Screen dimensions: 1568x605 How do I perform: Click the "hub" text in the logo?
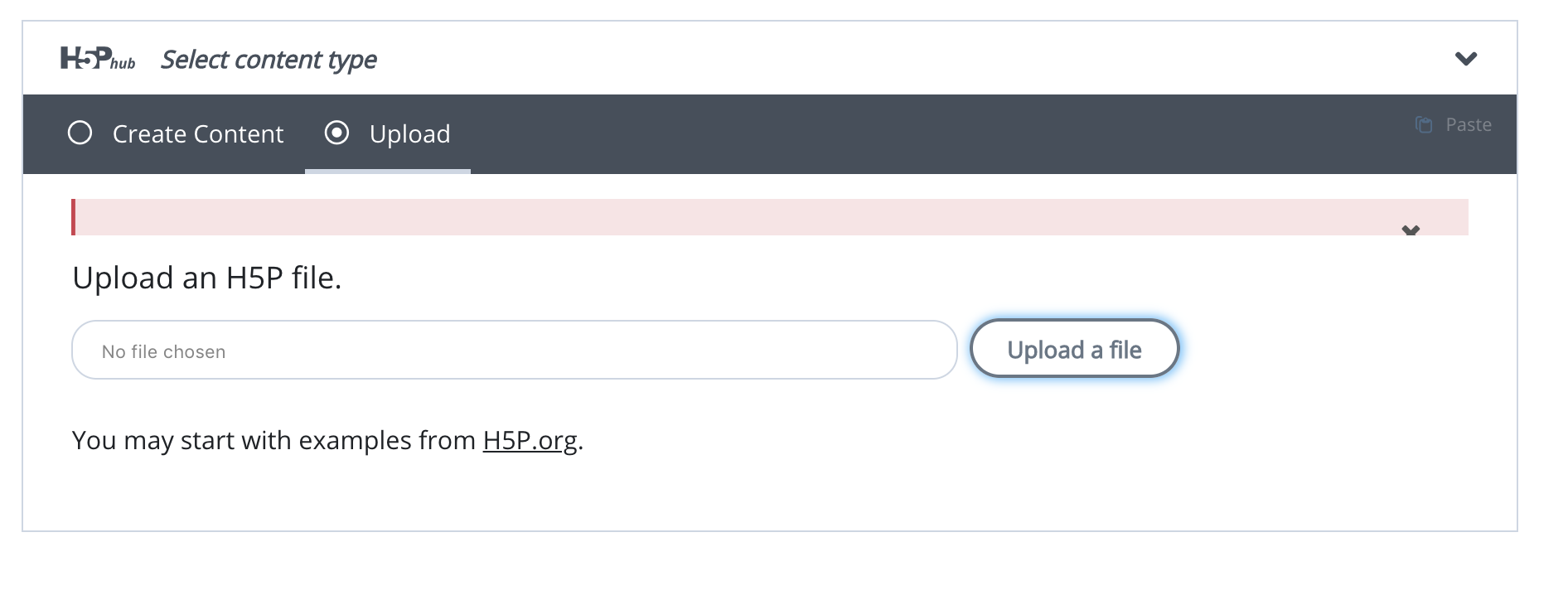[x=123, y=64]
